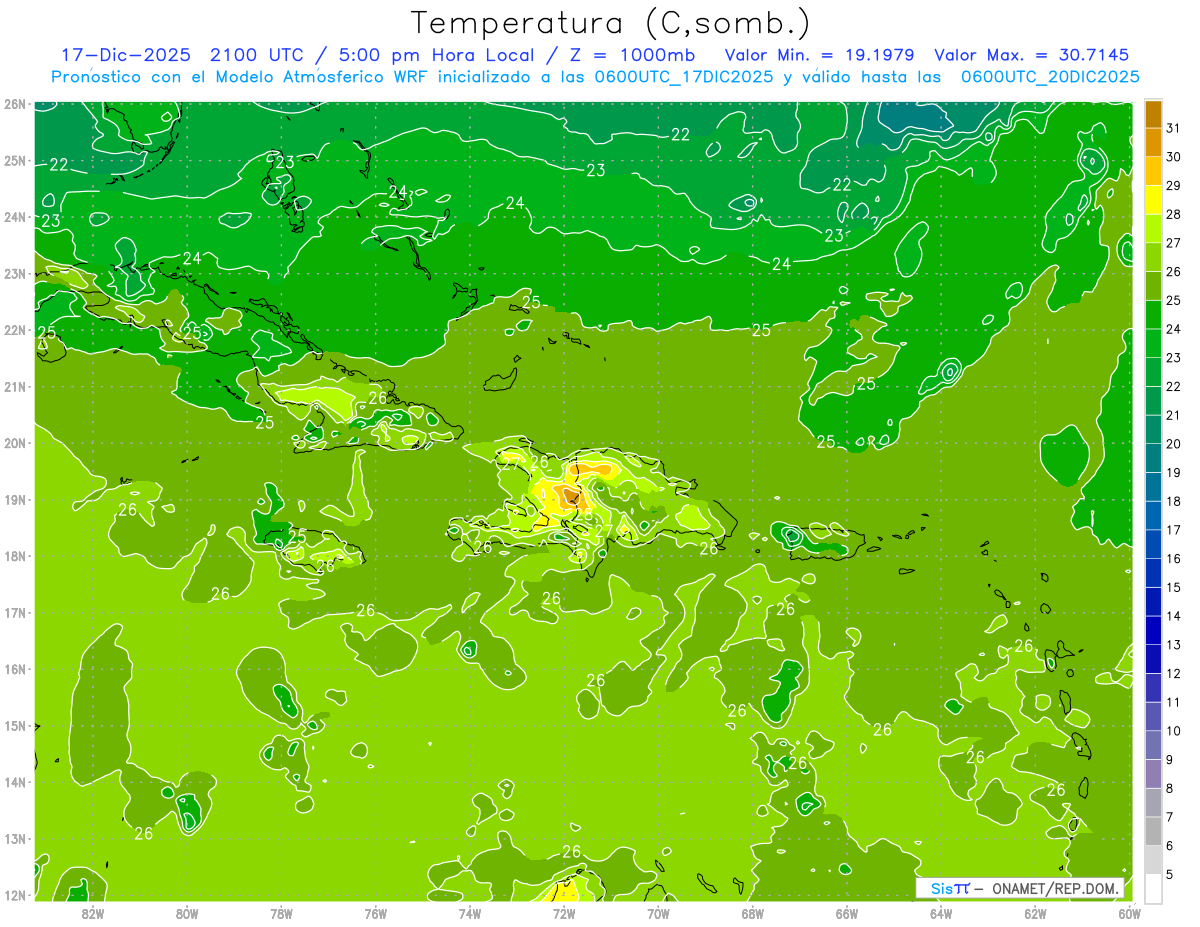Click the 17N latitude label
Screen dimensions: 1200x927
(14, 613)
